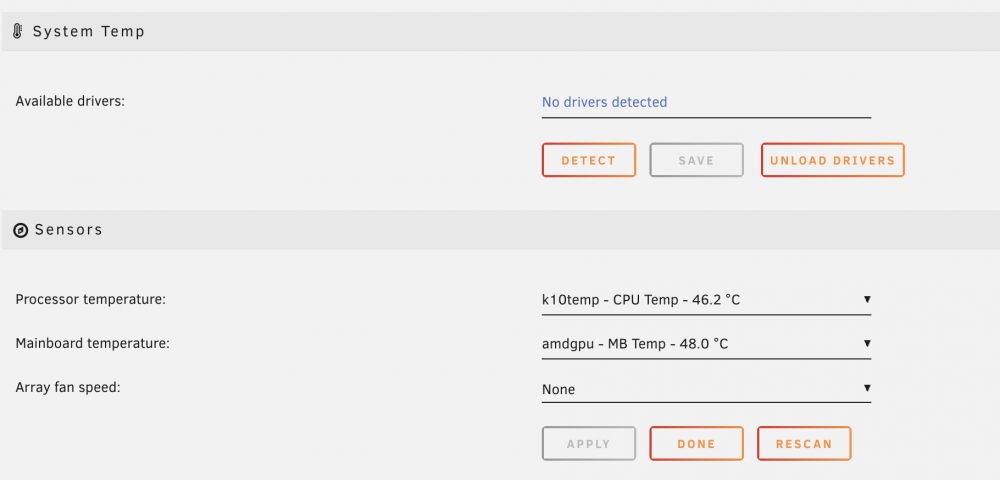Open the amdgpu MB Temp selection
Viewport: 1000px width, 480px height.
(706, 344)
